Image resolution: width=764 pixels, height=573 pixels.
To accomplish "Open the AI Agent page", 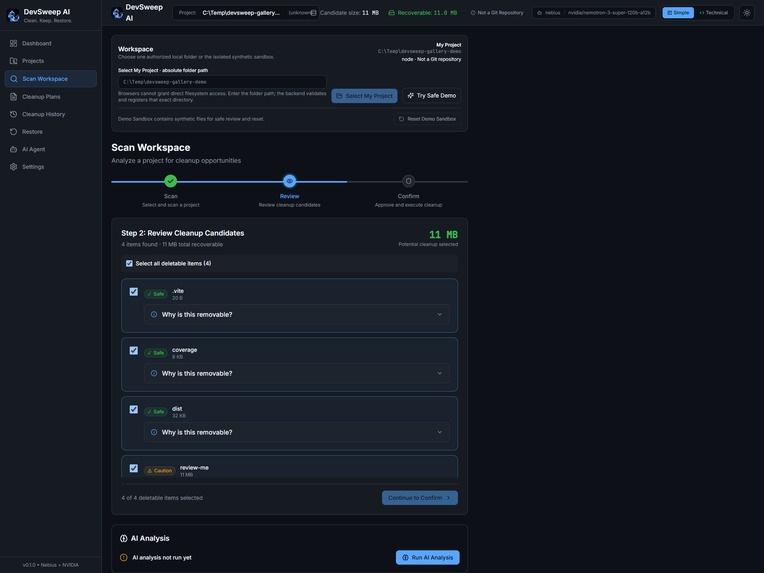I will click(x=51, y=149).
